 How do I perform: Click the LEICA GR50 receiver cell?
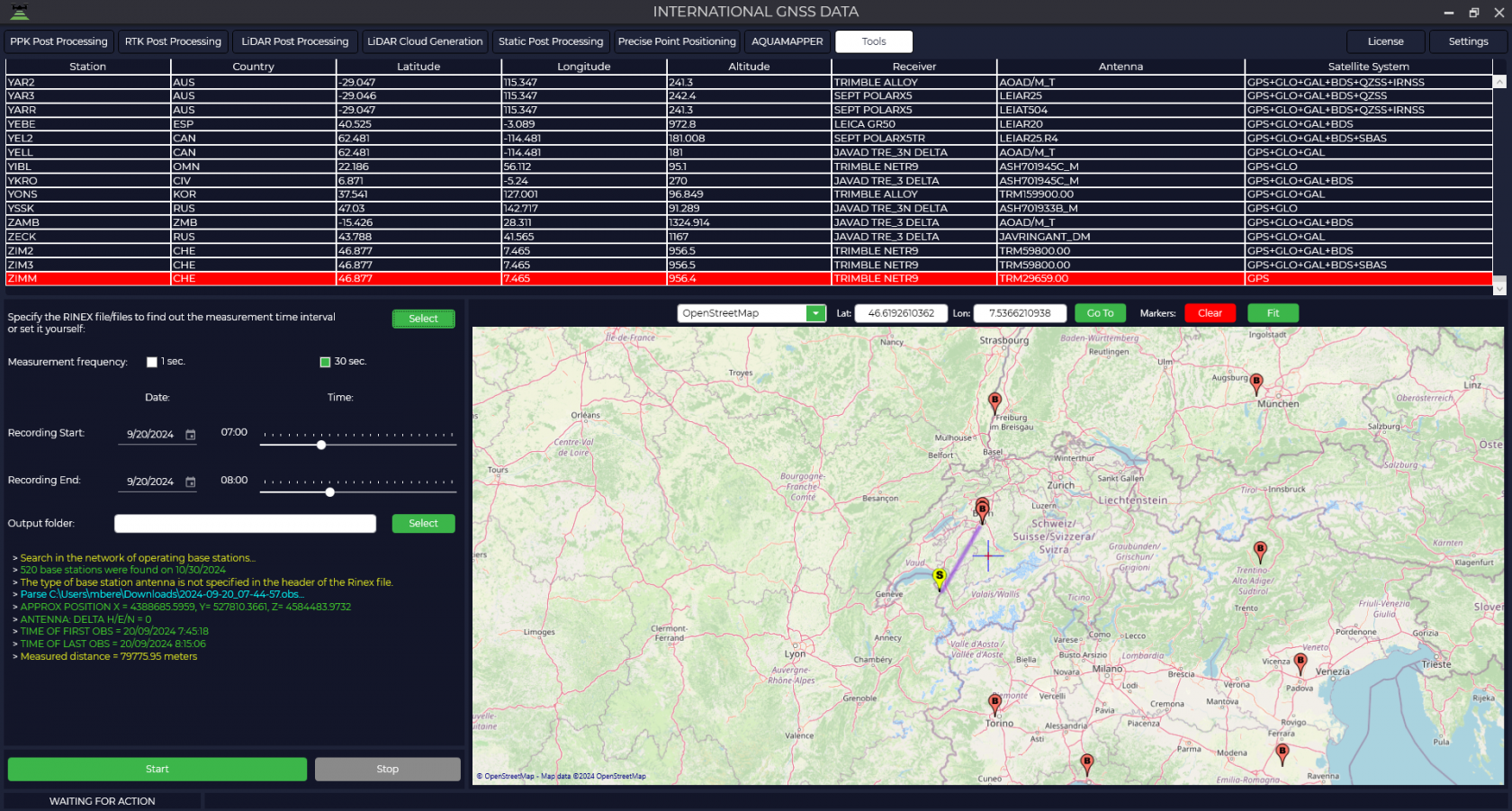(x=914, y=124)
